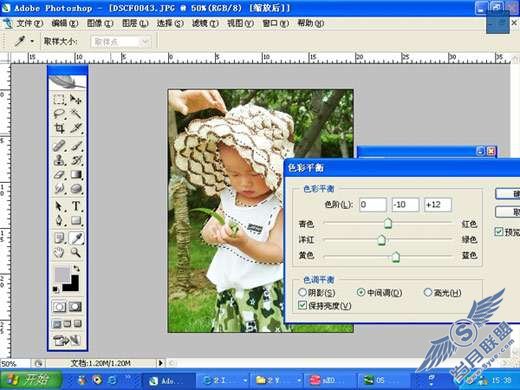Select the Rectangular Marquee tool
This screenshot has width=520, height=390.
pos(59,99)
